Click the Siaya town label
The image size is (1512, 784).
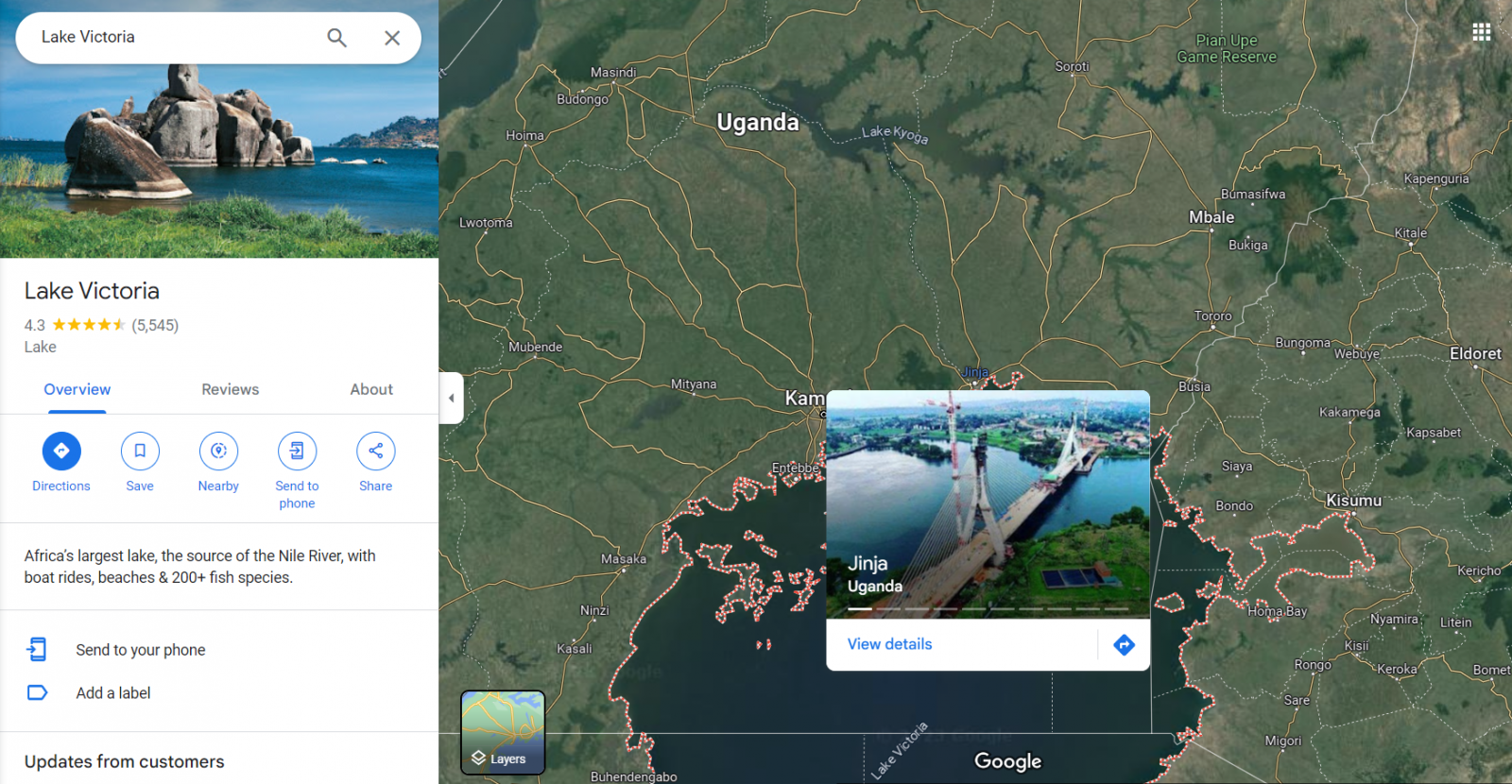point(1236,466)
